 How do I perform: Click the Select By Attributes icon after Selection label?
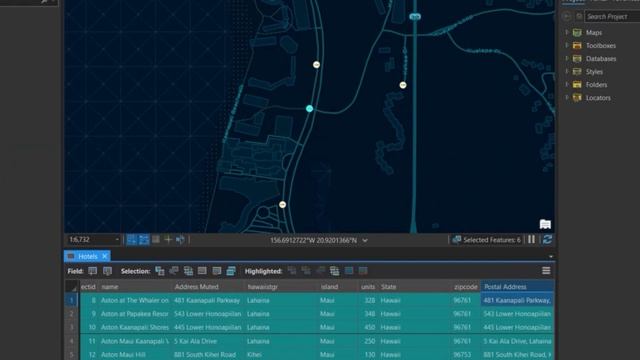tap(160, 271)
